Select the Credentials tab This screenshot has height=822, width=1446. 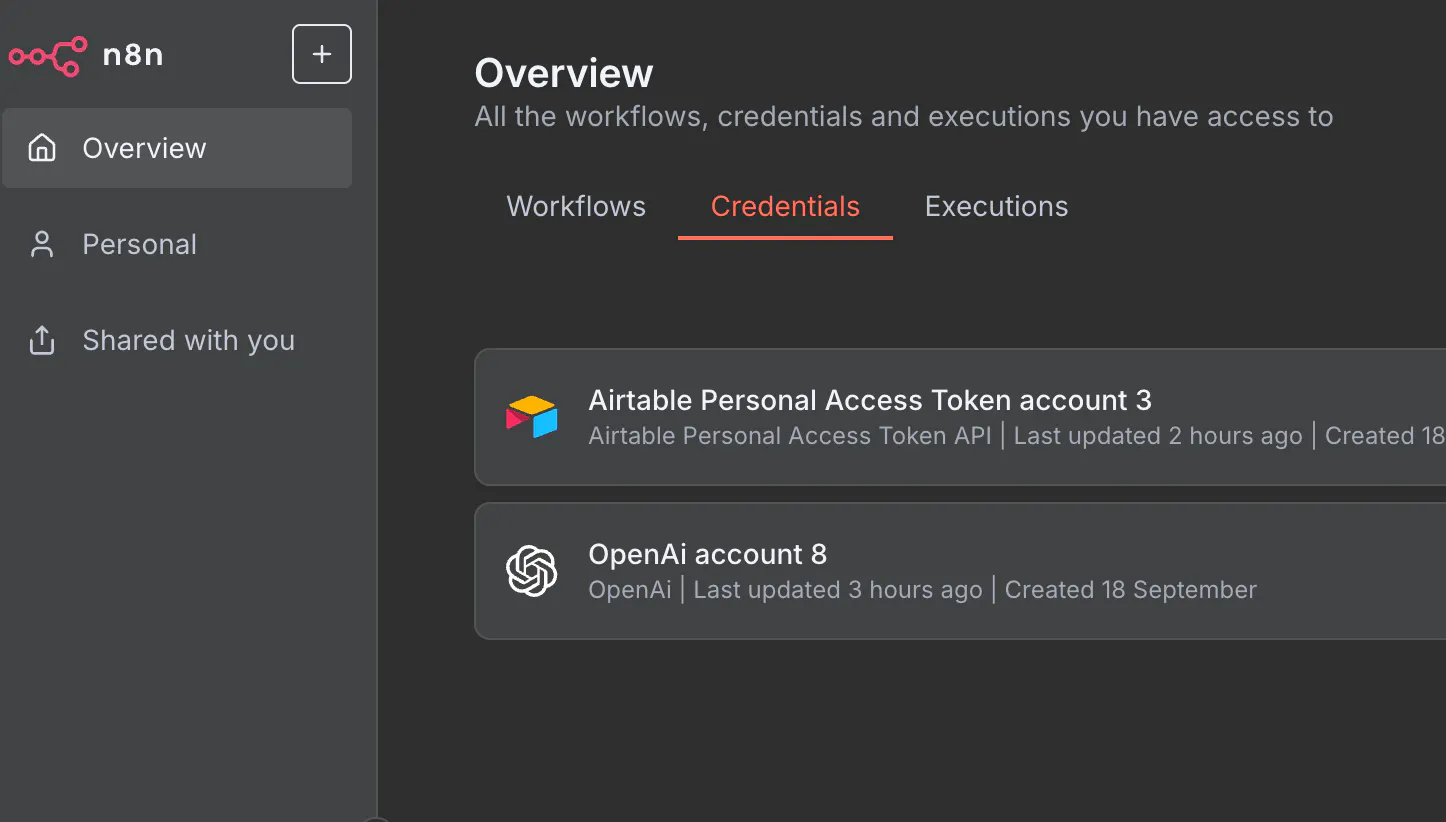(x=785, y=207)
